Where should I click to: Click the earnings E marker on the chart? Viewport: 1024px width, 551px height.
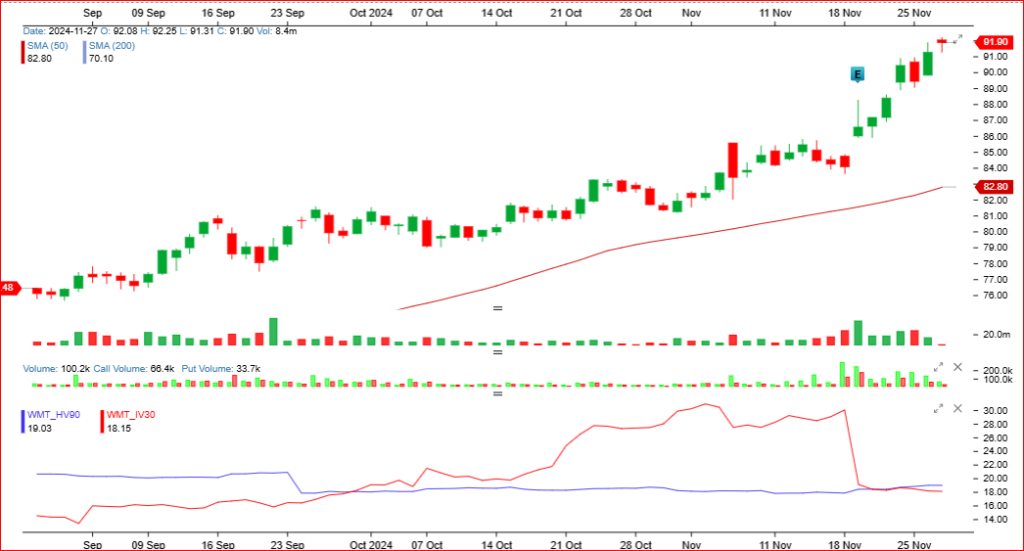[x=857, y=74]
